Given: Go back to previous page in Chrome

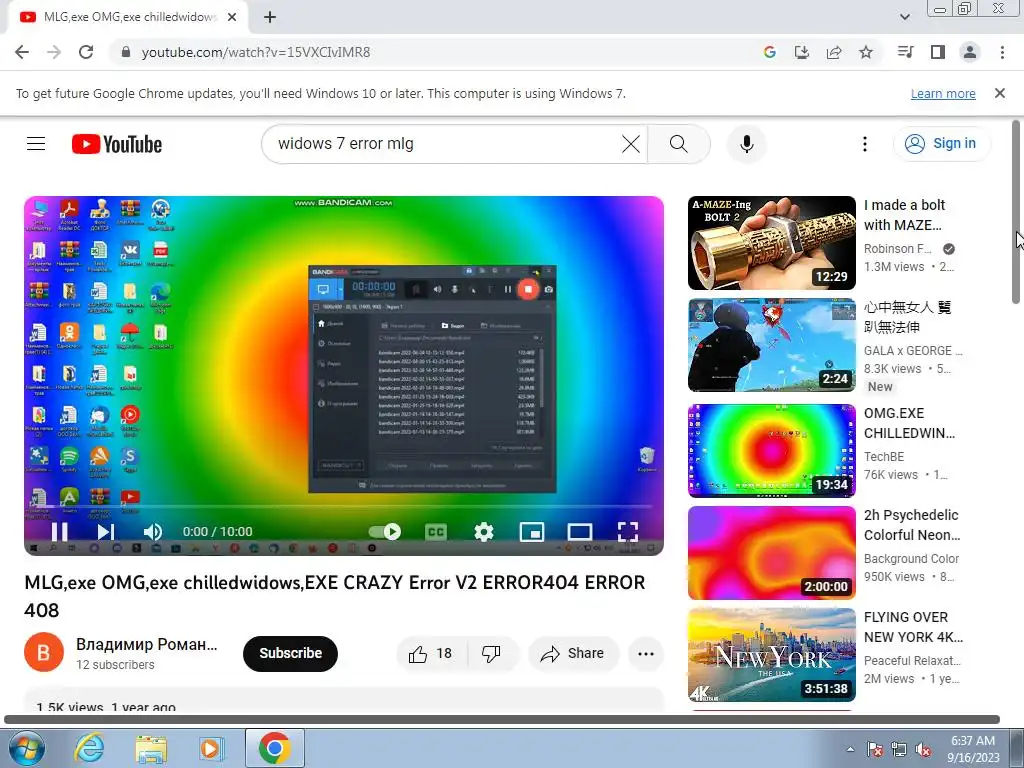Looking at the screenshot, I should click(22, 52).
